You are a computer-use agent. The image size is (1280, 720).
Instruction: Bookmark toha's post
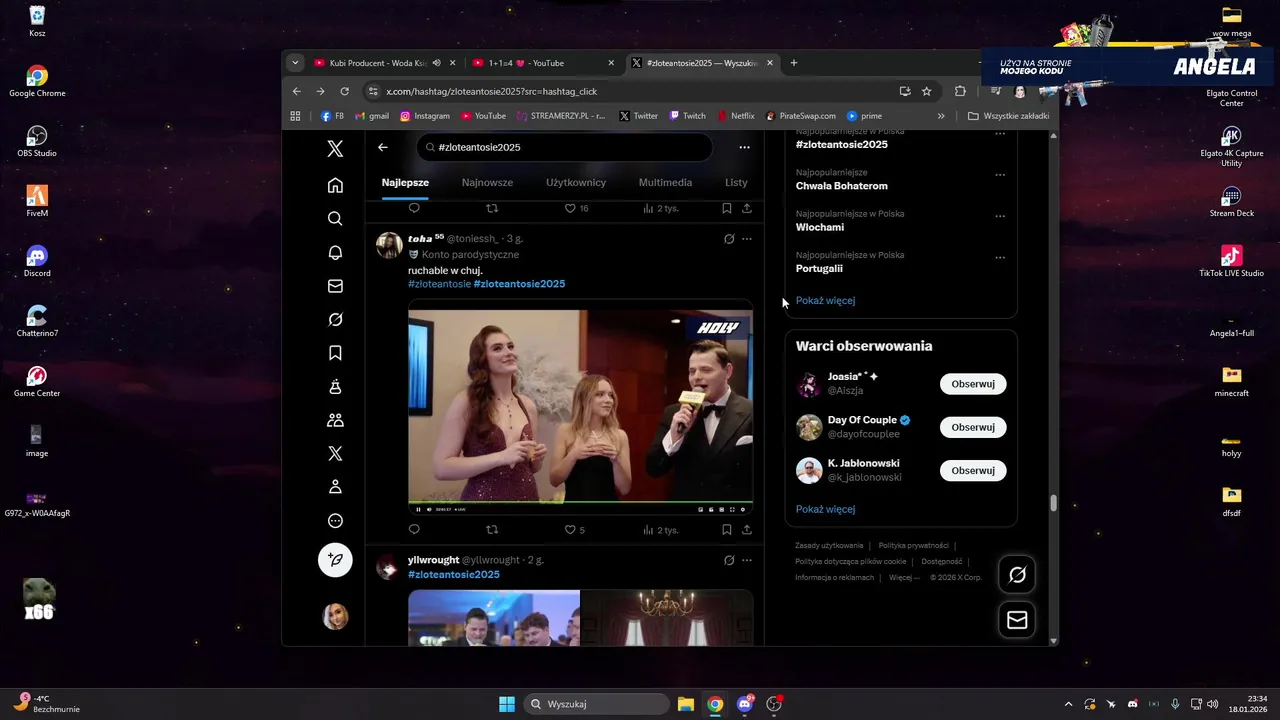coord(727,530)
